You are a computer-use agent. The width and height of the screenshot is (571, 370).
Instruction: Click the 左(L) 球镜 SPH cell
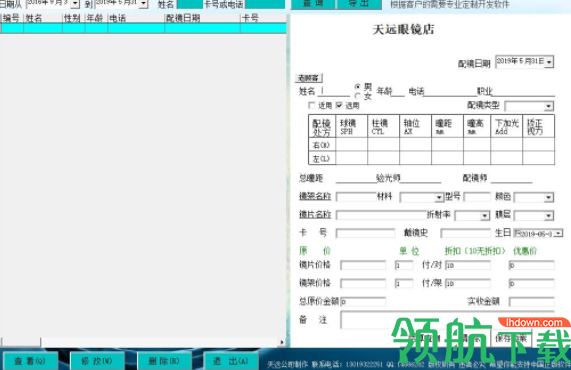click(351, 158)
